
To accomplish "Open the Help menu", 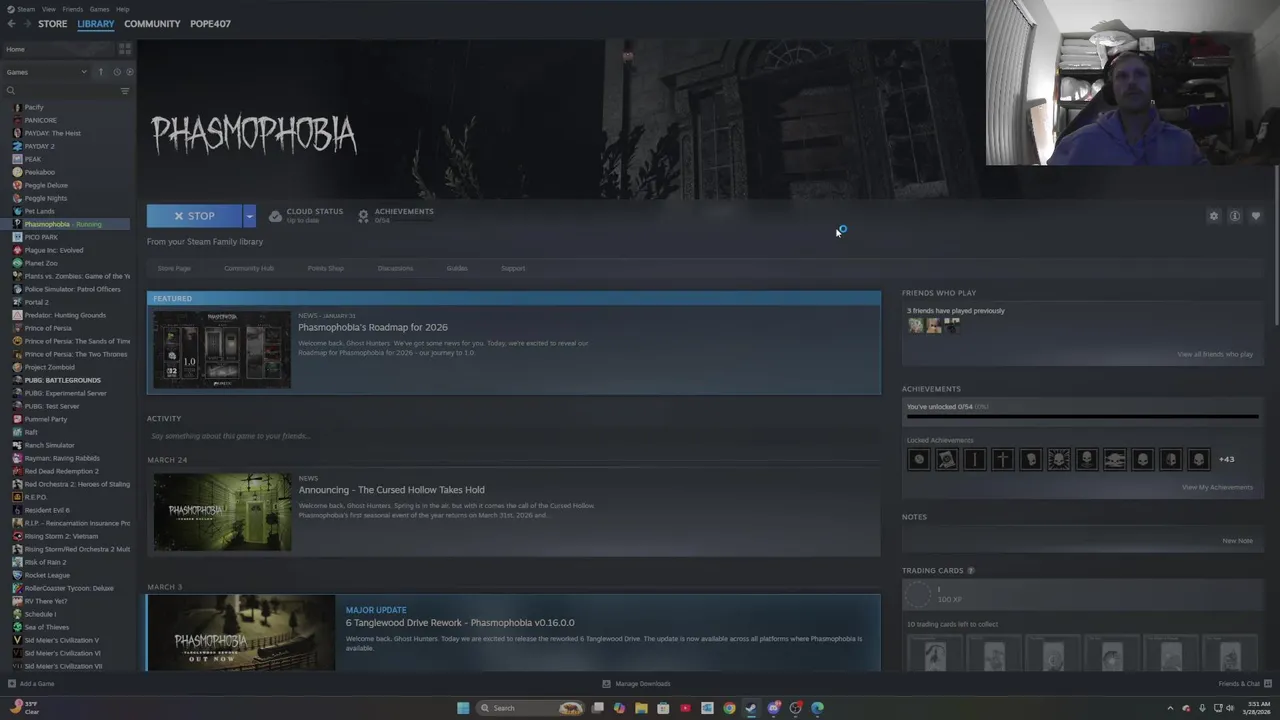I will pyautogui.click(x=122, y=9).
